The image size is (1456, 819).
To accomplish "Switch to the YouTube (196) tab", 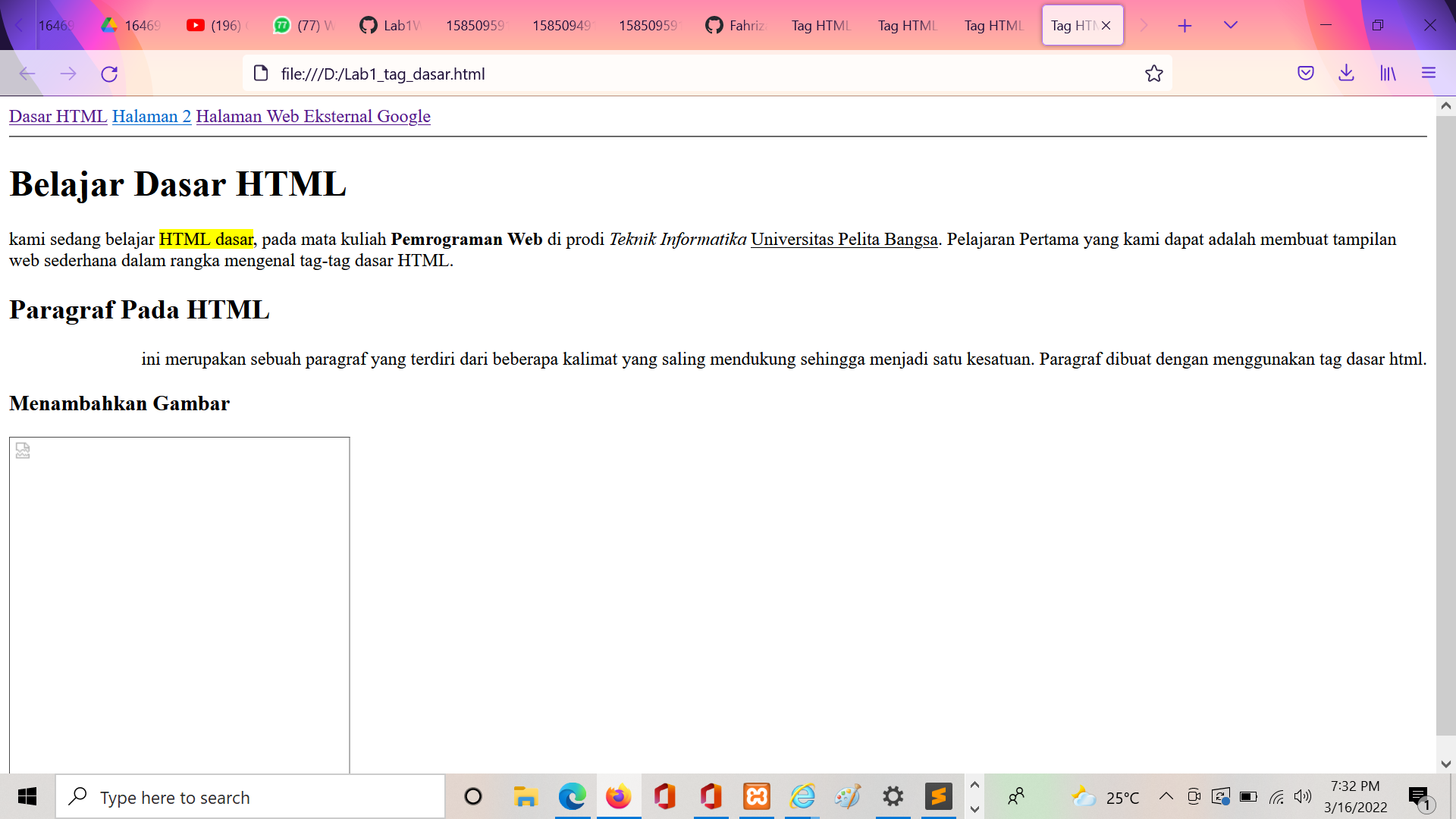I will click(x=217, y=26).
